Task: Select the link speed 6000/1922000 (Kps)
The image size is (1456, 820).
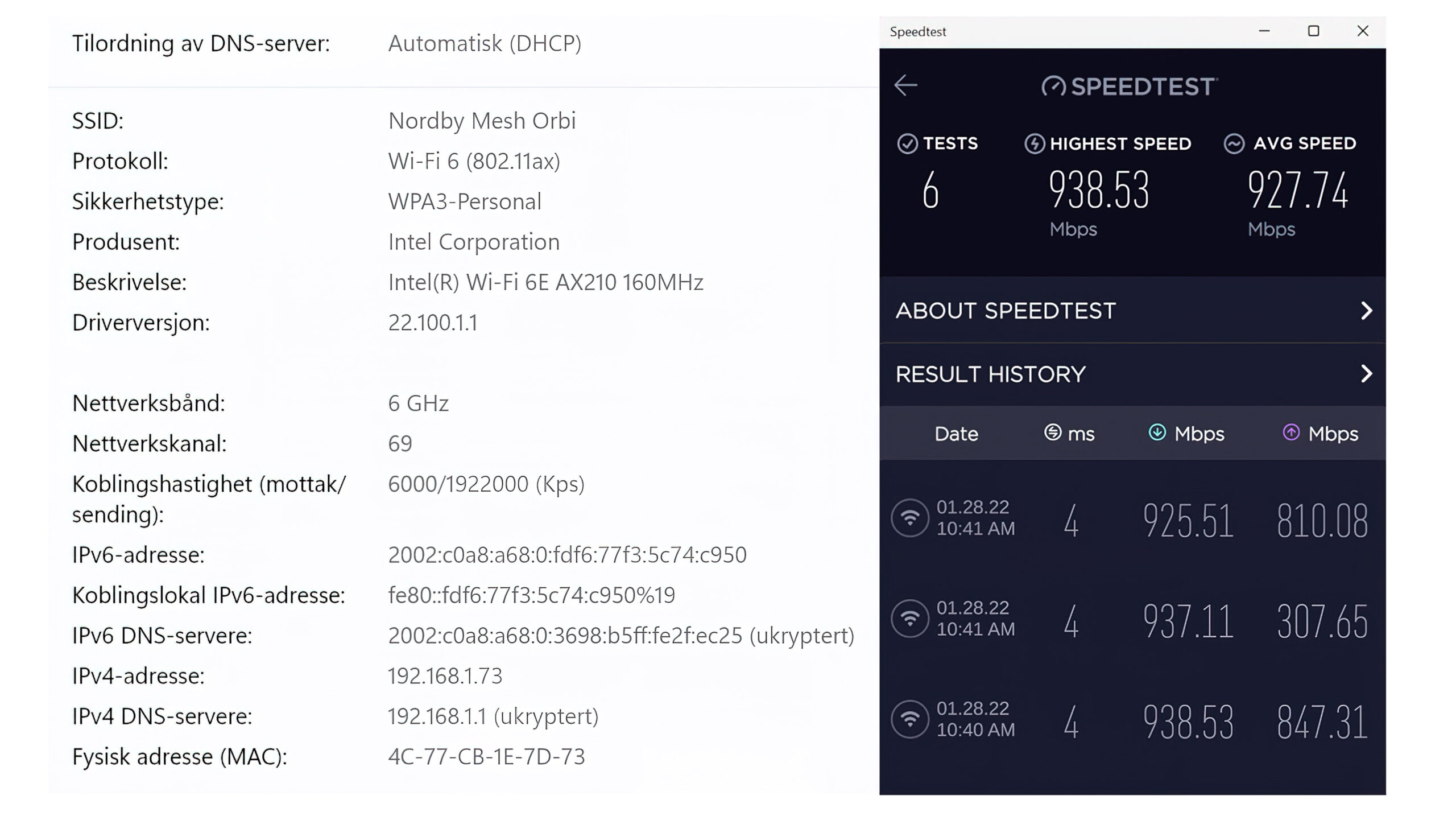Action: [486, 484]
